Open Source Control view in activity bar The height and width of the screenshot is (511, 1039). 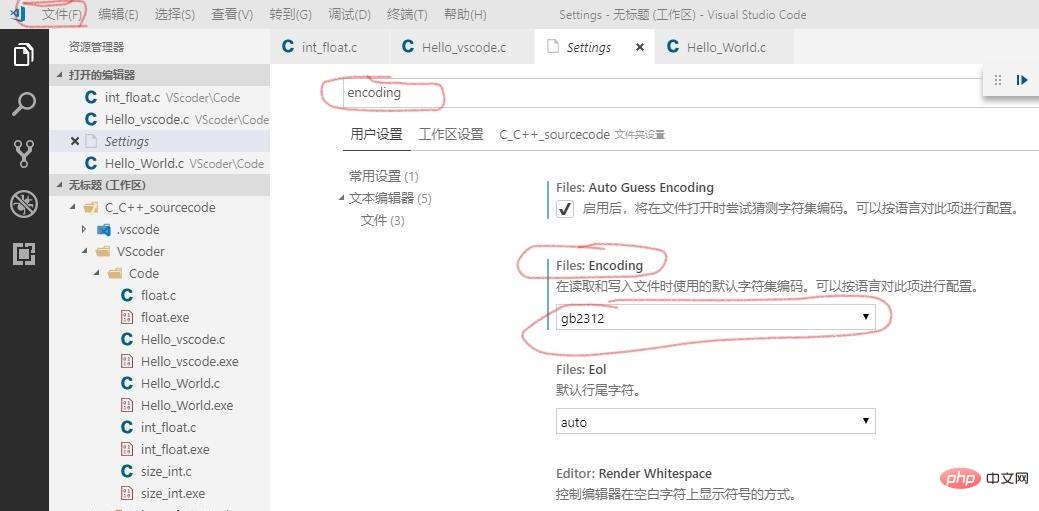[24, 154]
